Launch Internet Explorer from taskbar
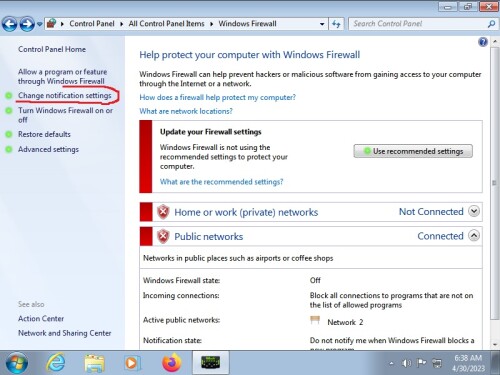This screenshot has width=500, height=375. pos(56,363)
